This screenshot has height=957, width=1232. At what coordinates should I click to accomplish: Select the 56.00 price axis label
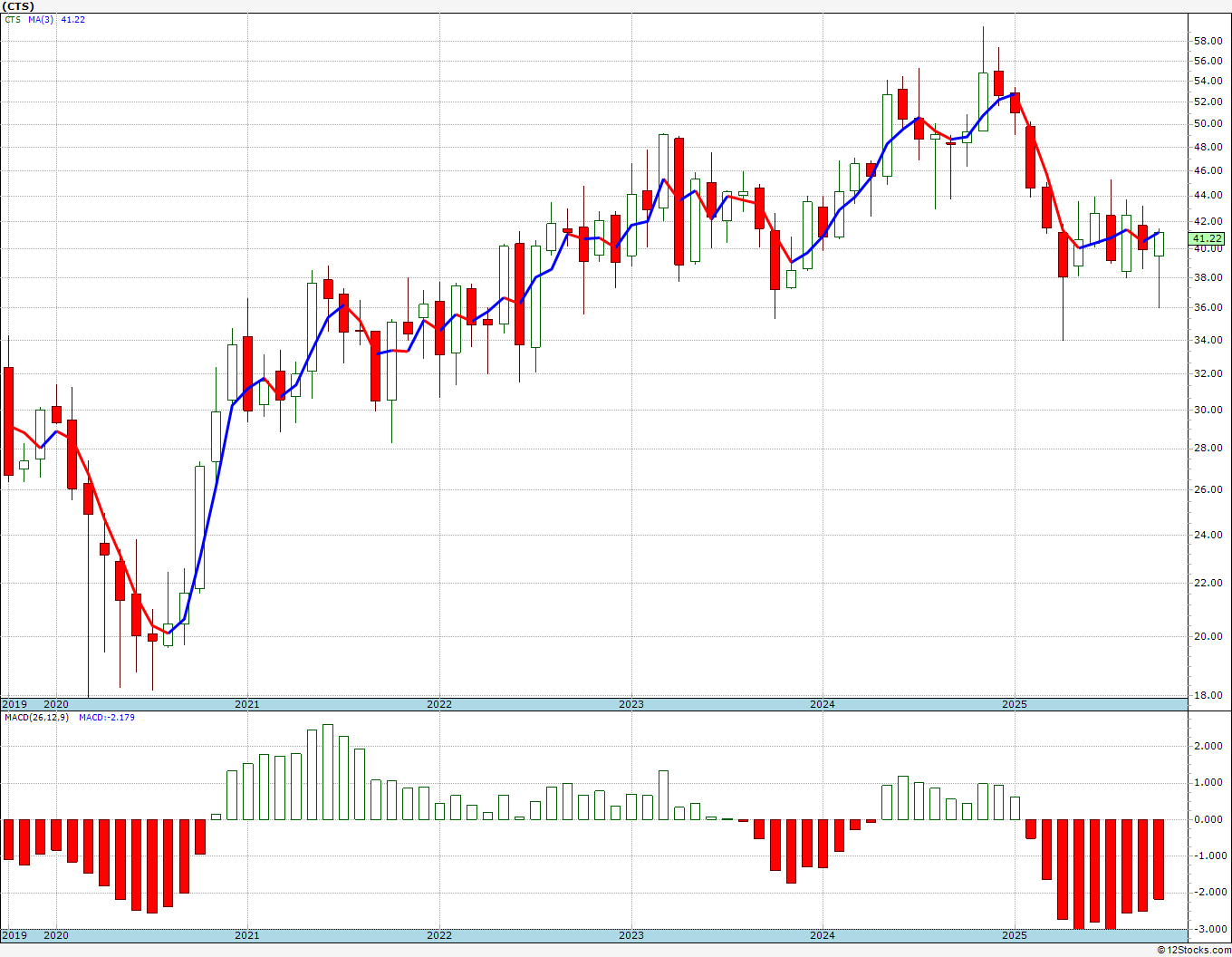click(1209, 62)
